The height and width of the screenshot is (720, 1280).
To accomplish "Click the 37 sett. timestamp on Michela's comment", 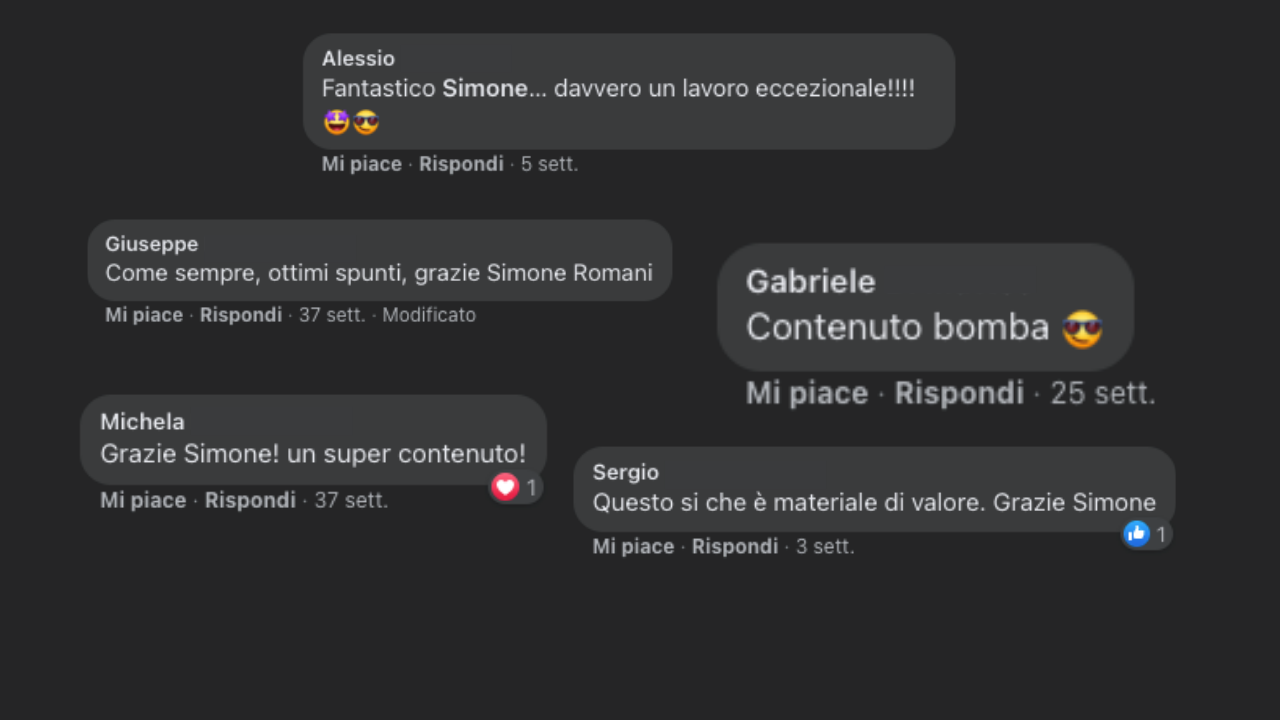I will (x=351, y=500).
